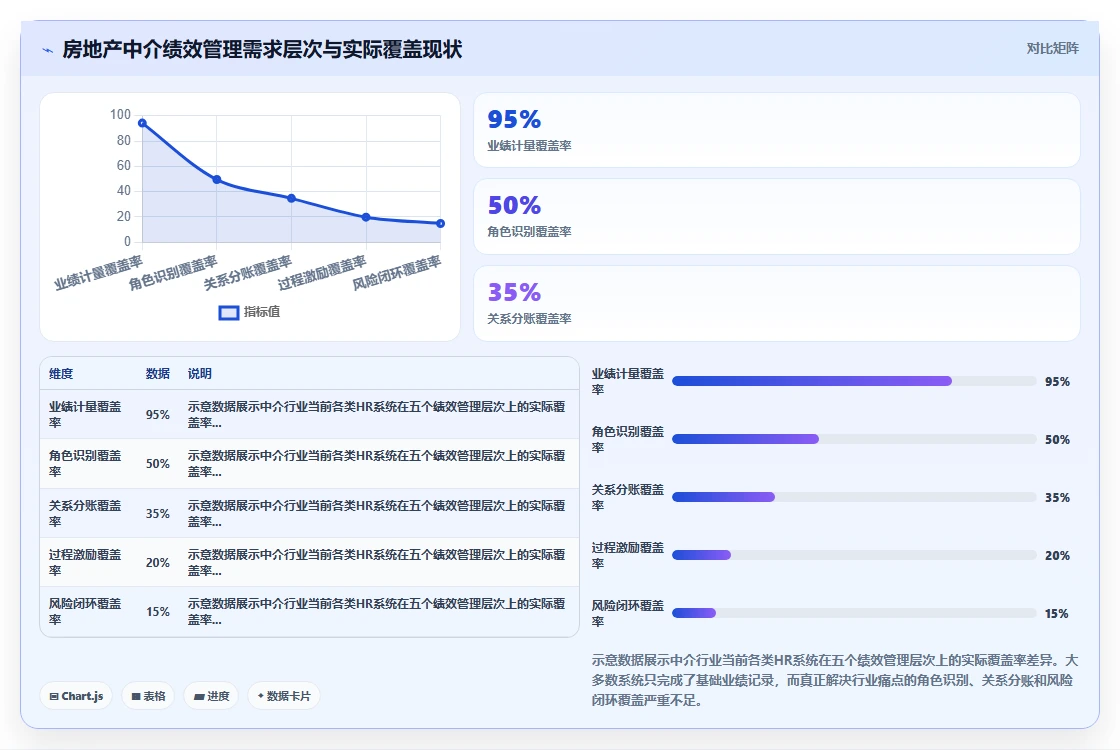This screenshot has width=1120, height=750.
Task: Click the 角色识别覆盖率 progress bar
Action: pos(854,439)
